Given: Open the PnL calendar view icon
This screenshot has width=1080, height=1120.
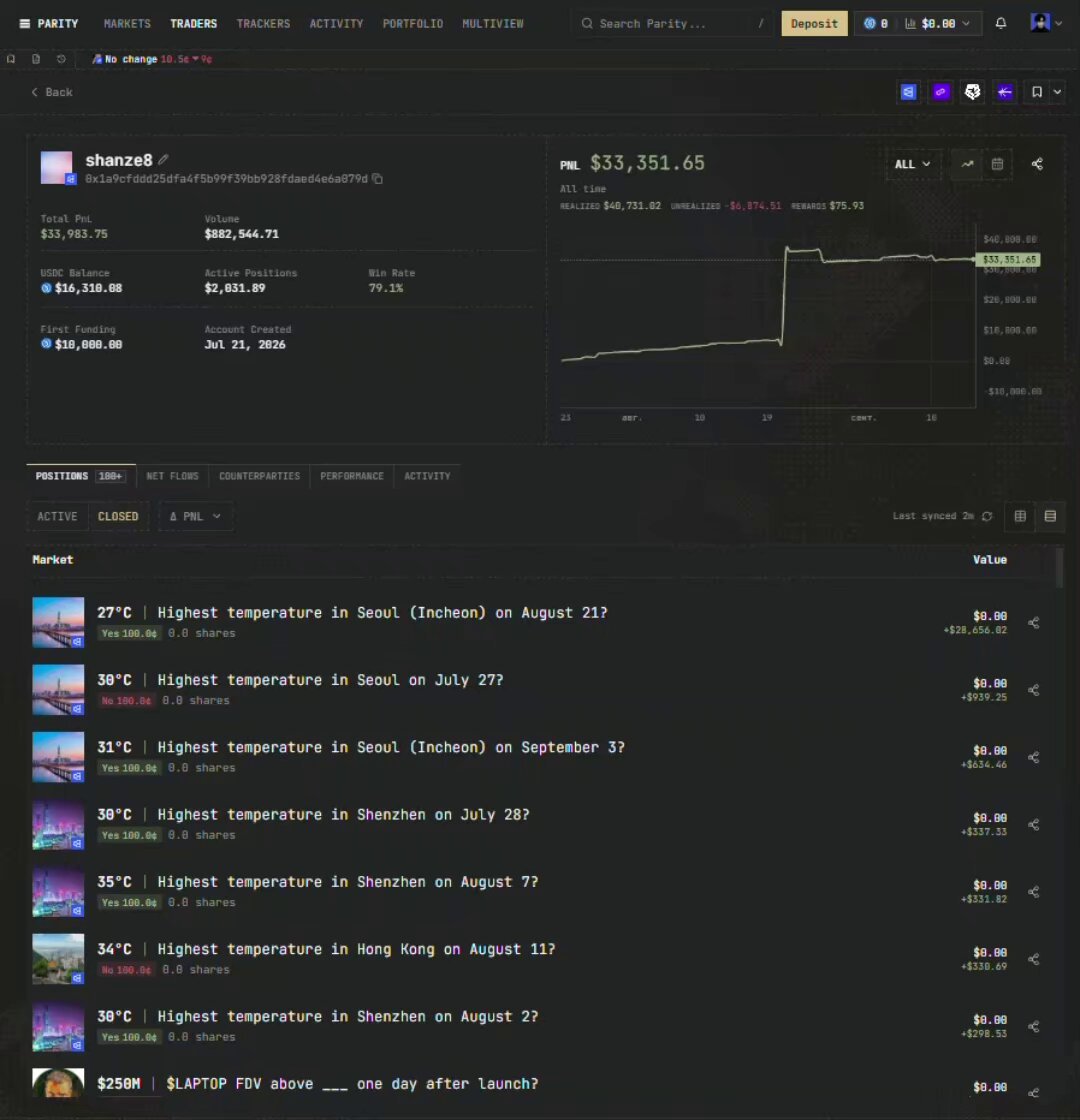Looking at the screenshot, I should click(x=997, y=164).
